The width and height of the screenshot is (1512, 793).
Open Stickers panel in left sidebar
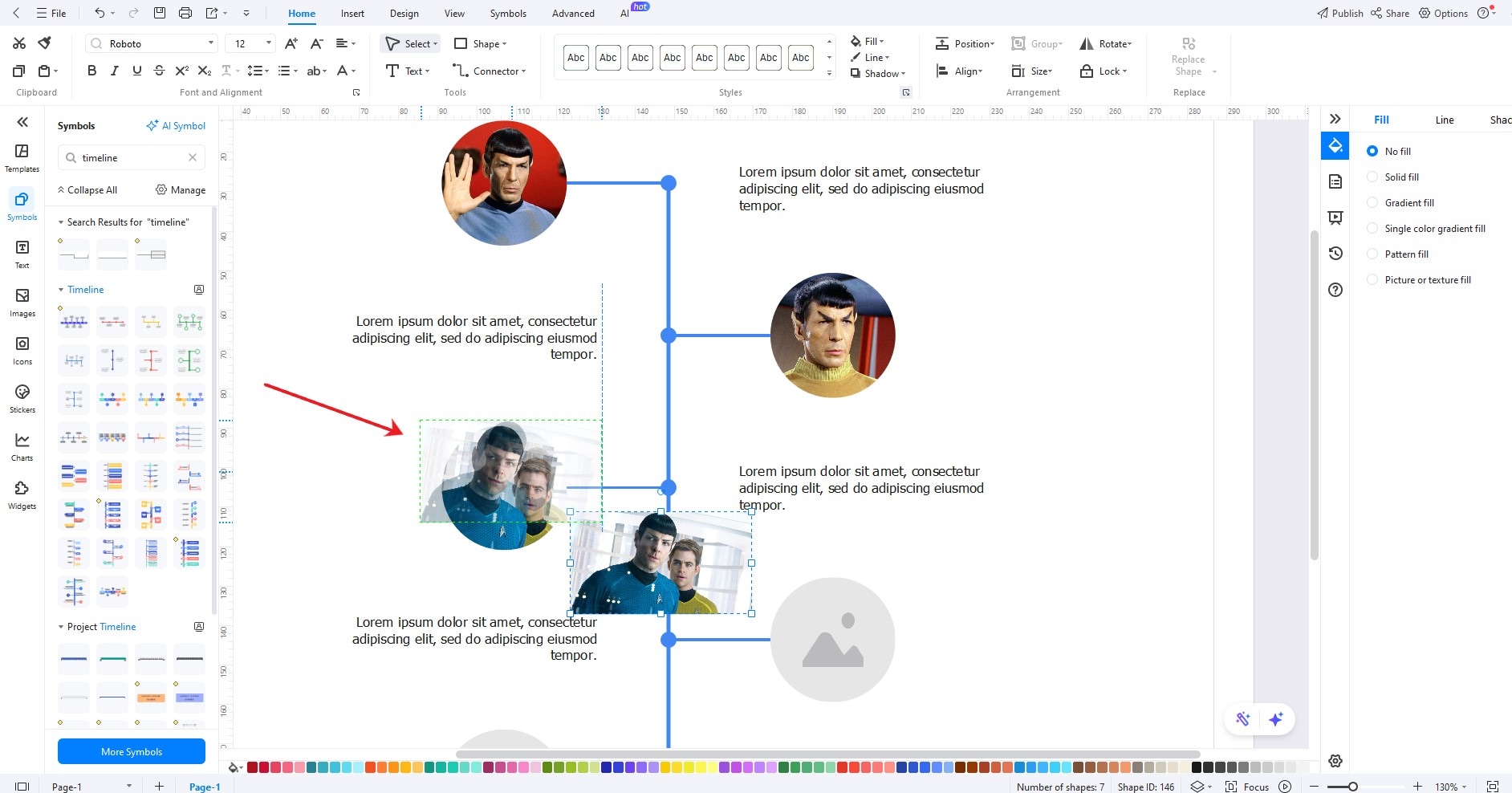pos(22,399)
